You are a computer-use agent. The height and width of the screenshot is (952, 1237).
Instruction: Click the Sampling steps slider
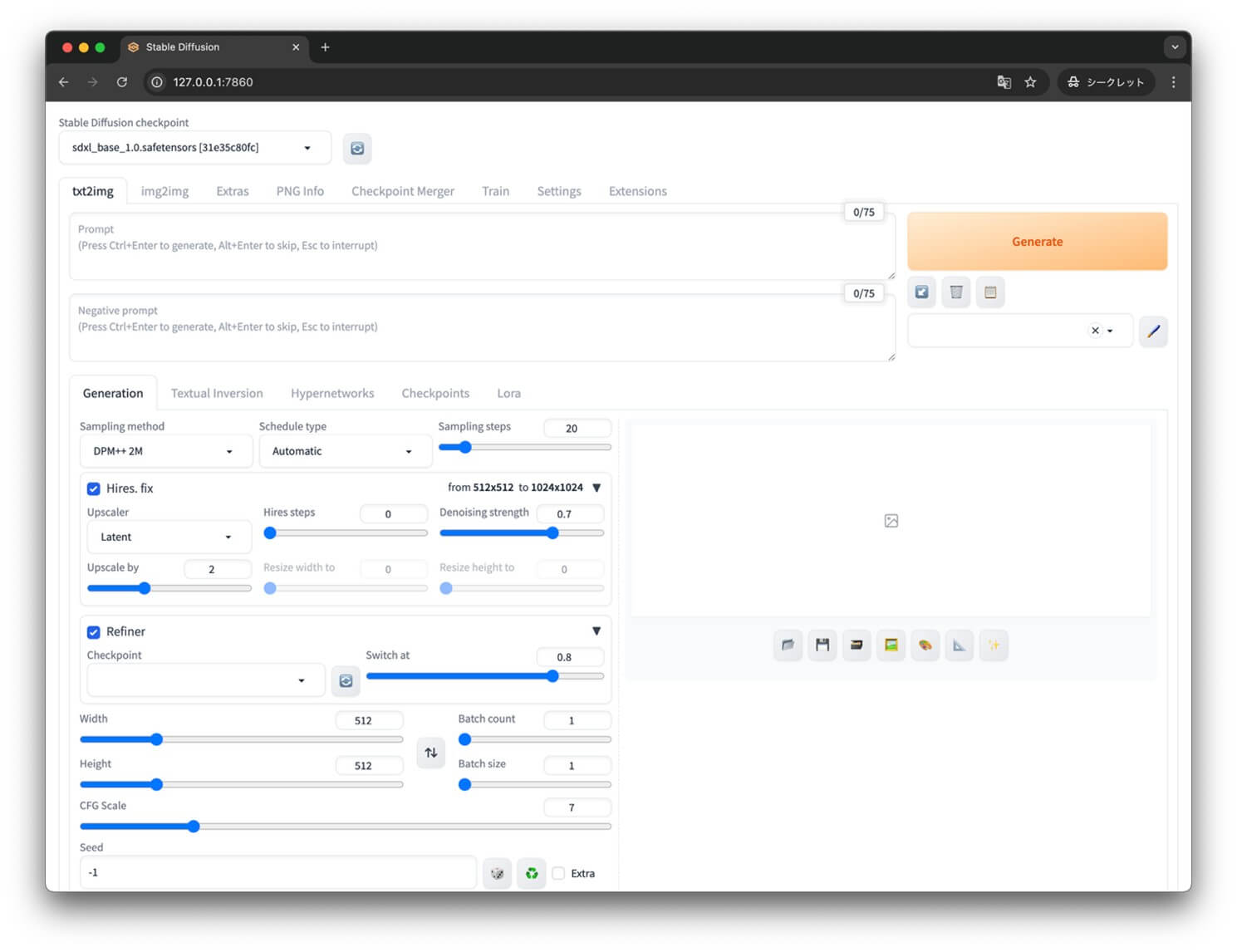tap(524, 448)
